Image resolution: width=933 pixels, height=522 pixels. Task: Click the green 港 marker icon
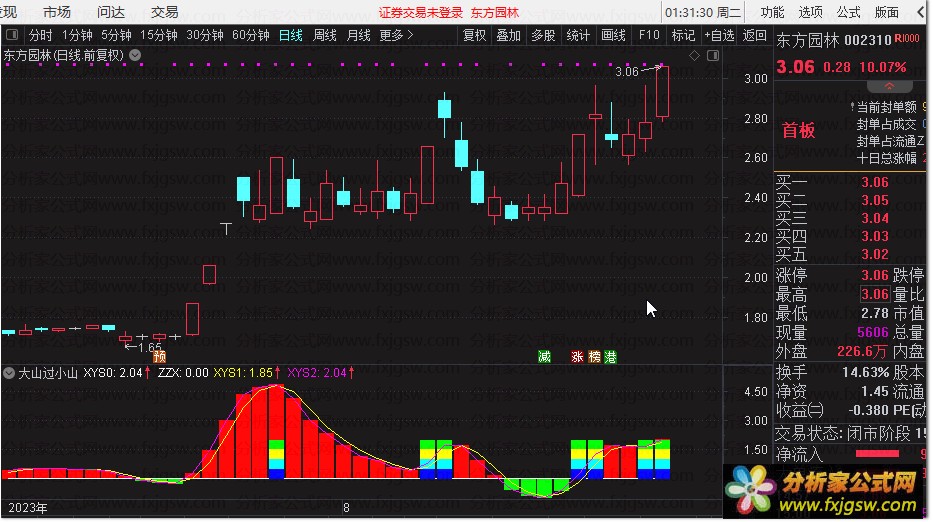(x=610, y=357)
